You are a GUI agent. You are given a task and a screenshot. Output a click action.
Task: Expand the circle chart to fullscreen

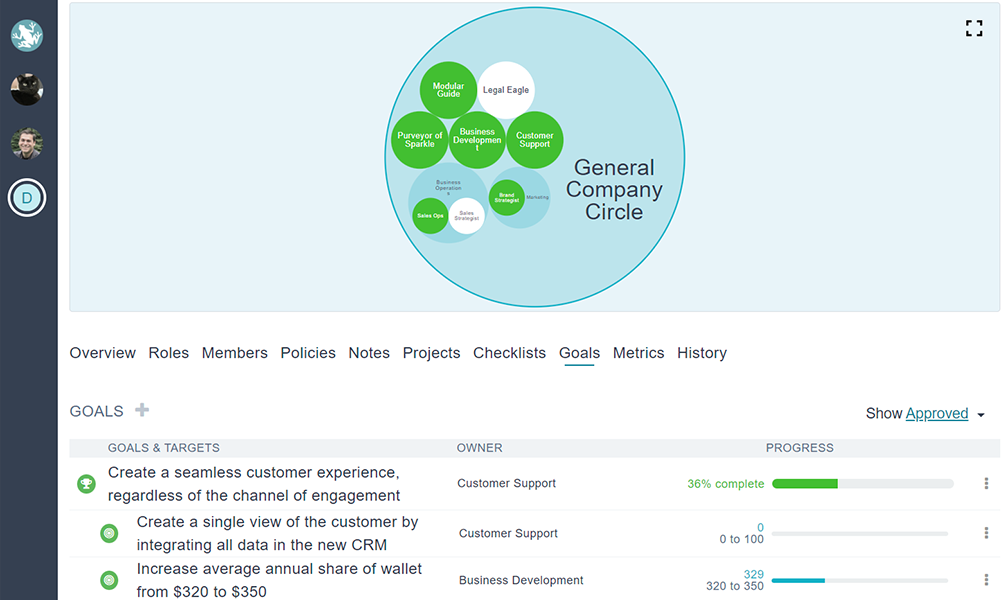point(973,28)
